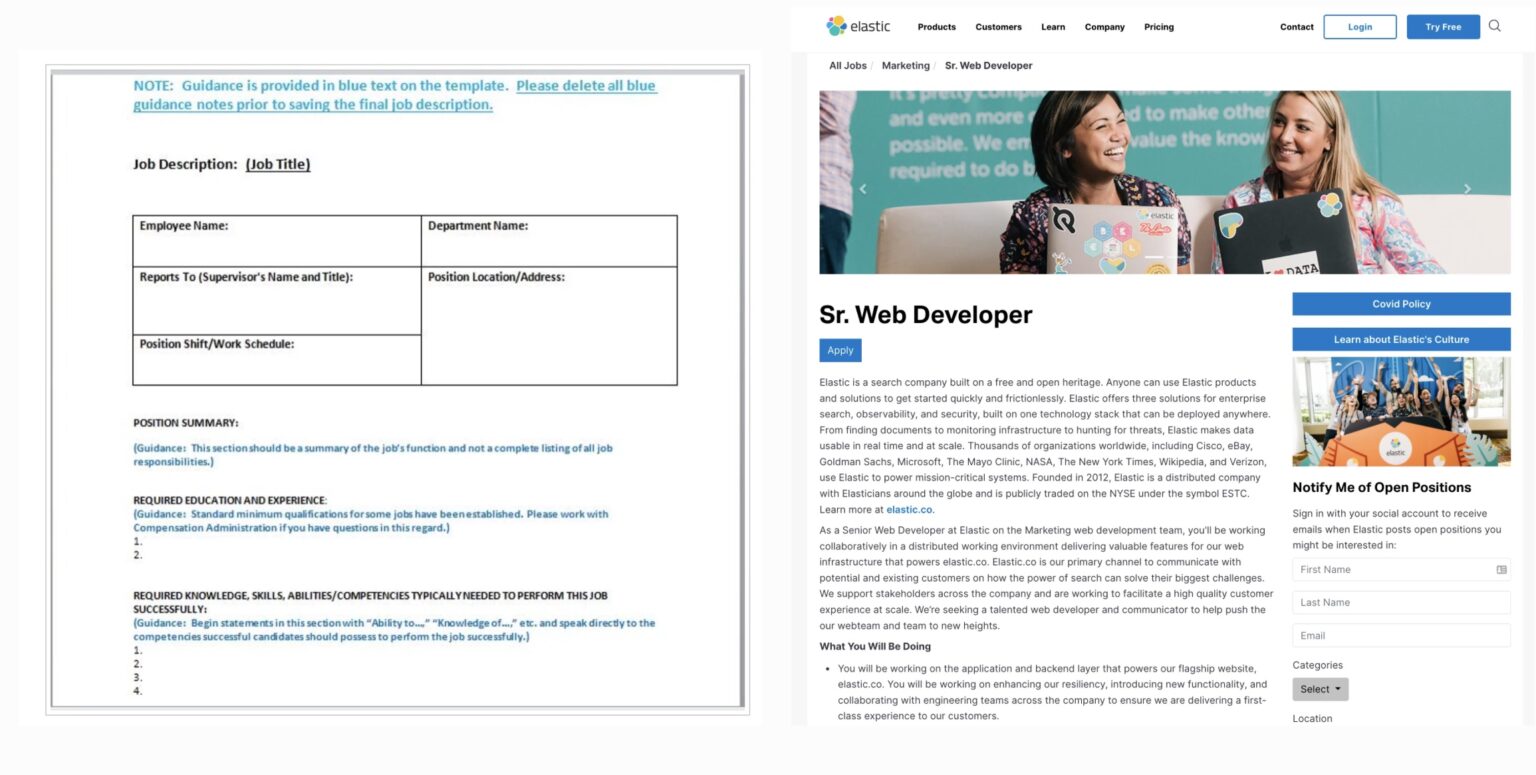Click the autofill icon inside First Name field
This screenshot has height=775, width=1536.
click(x=1501, y=569)
